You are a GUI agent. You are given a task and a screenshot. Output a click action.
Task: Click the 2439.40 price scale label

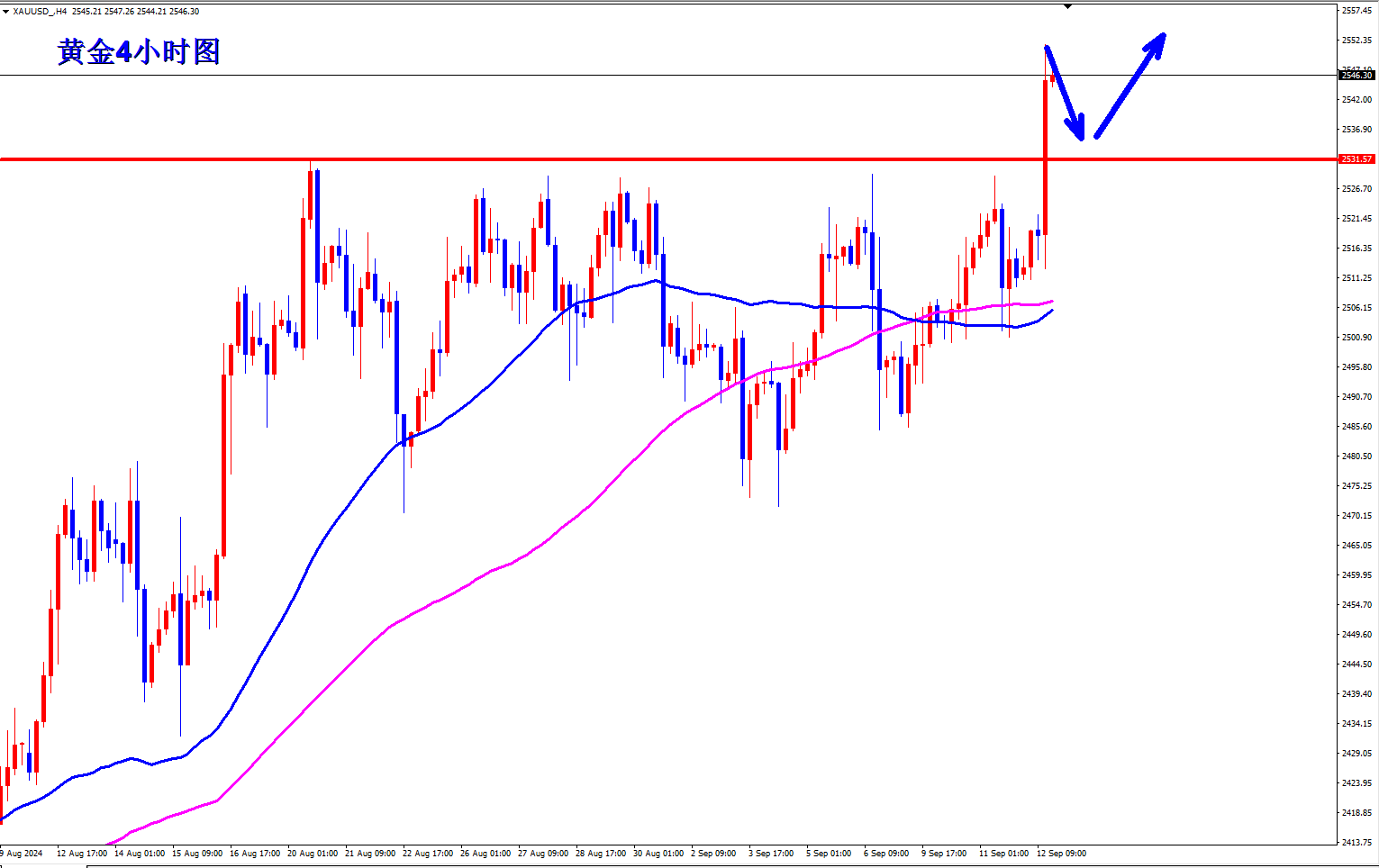point(1356,694)
